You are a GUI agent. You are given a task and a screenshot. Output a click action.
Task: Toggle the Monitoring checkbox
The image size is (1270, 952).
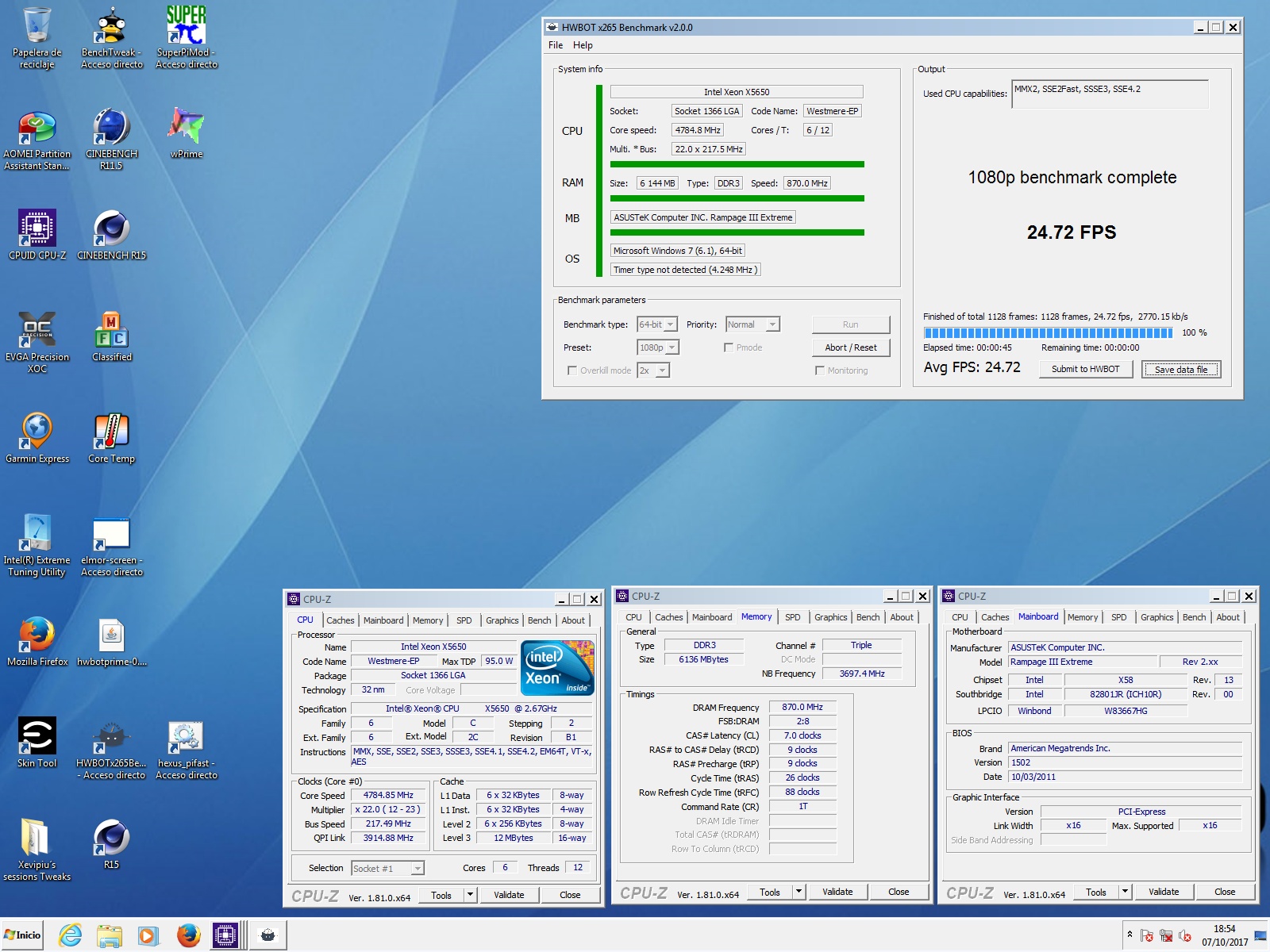(x=820, y=370)
